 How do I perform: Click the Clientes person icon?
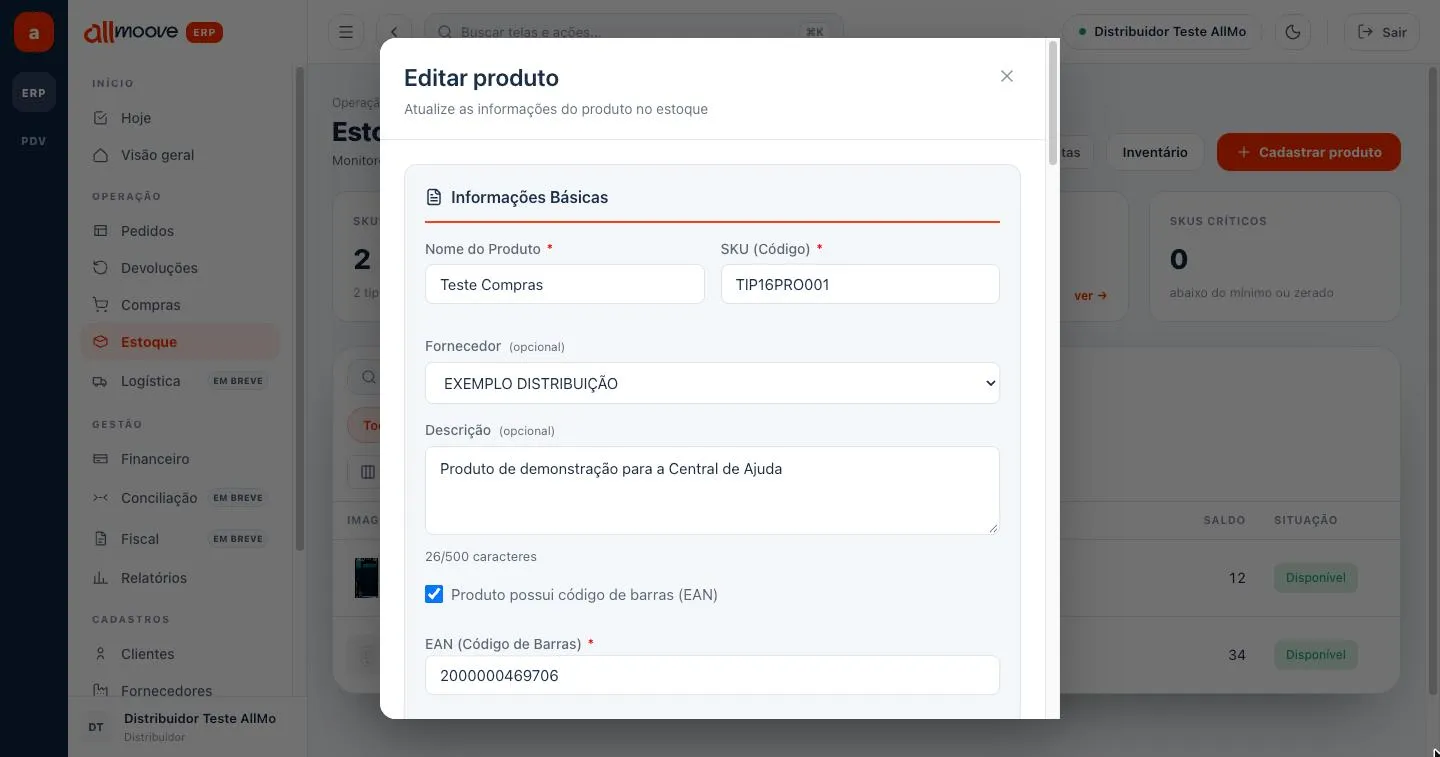[100, 654]
